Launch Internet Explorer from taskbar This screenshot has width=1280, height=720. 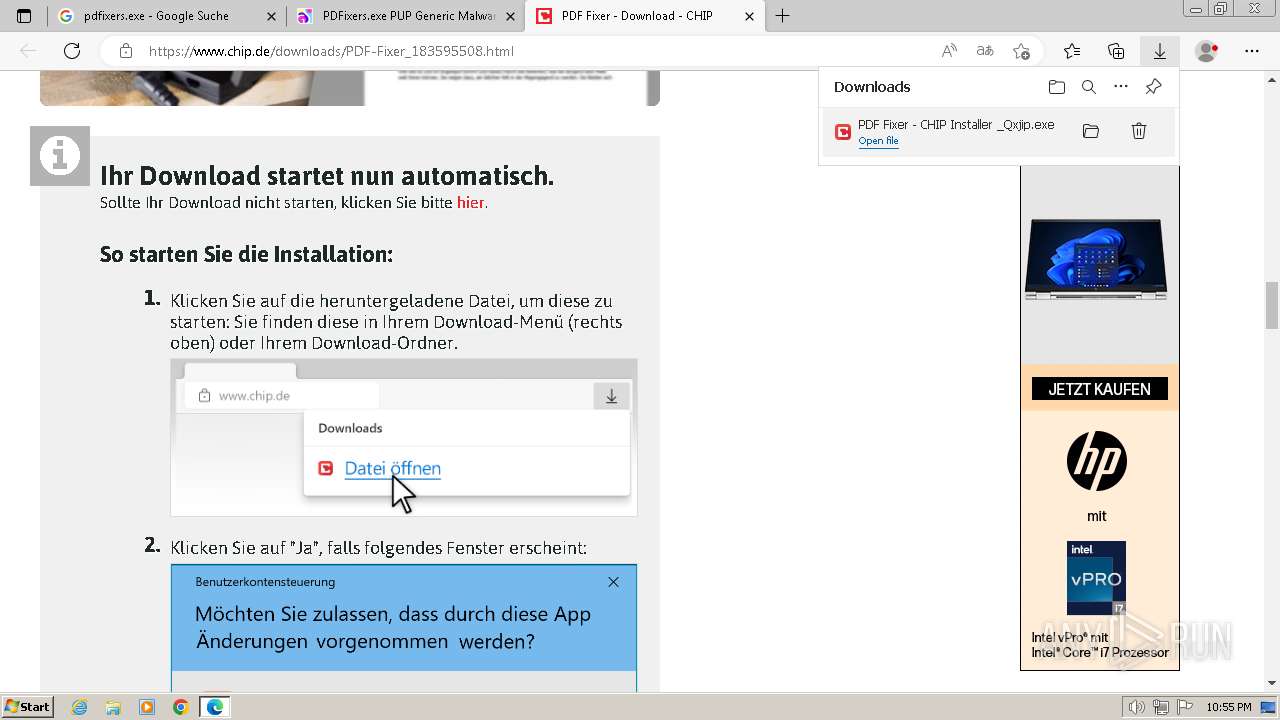79,707
